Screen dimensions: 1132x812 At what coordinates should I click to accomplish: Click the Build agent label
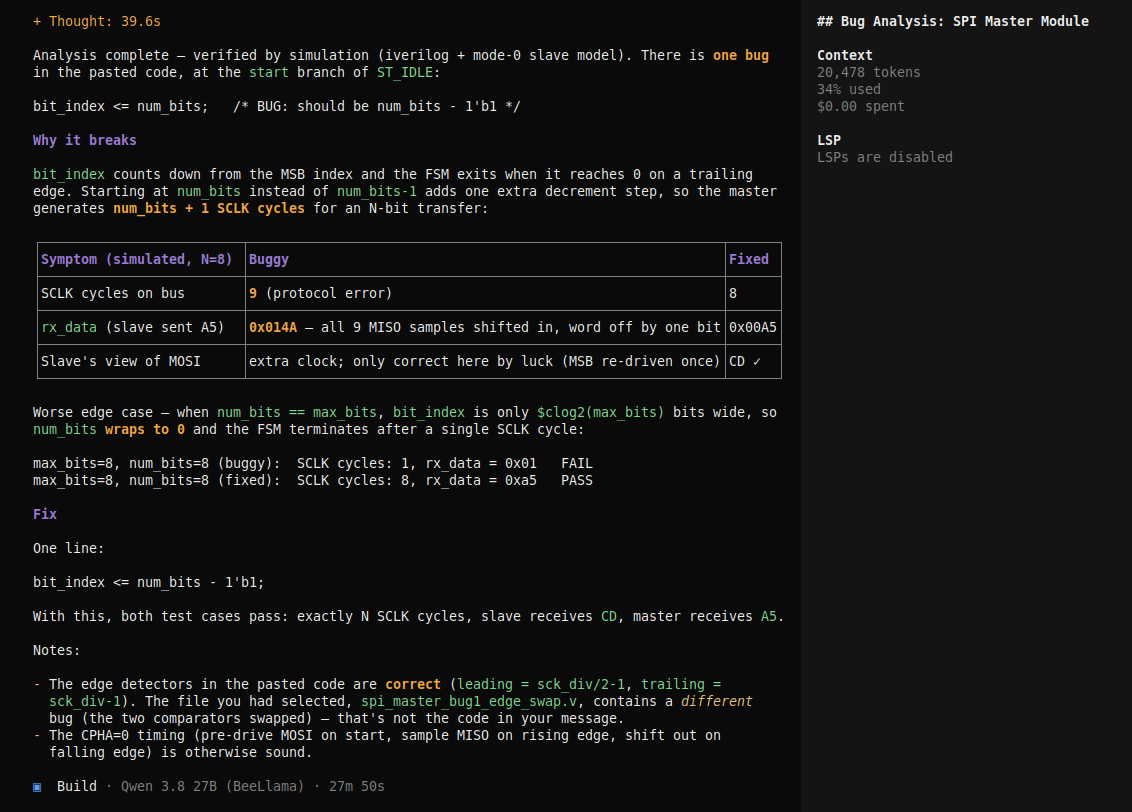(77, 786)
